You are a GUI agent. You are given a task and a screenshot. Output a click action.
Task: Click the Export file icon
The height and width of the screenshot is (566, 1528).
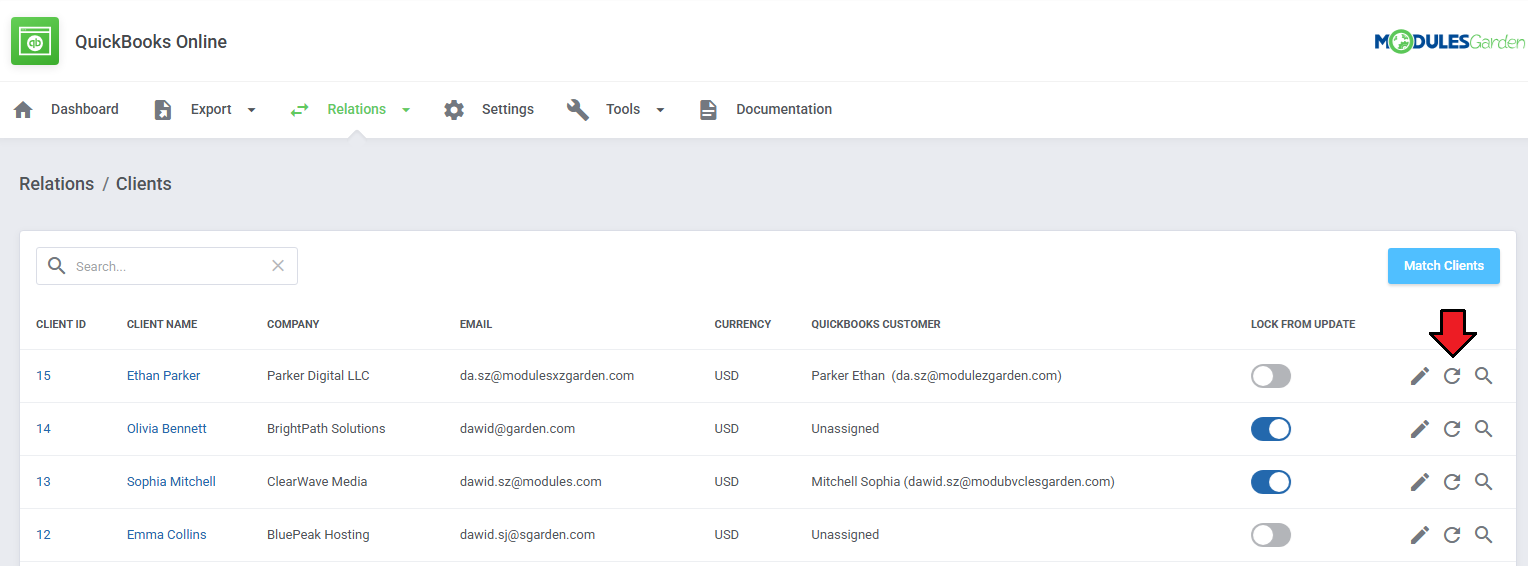point(163,110)
